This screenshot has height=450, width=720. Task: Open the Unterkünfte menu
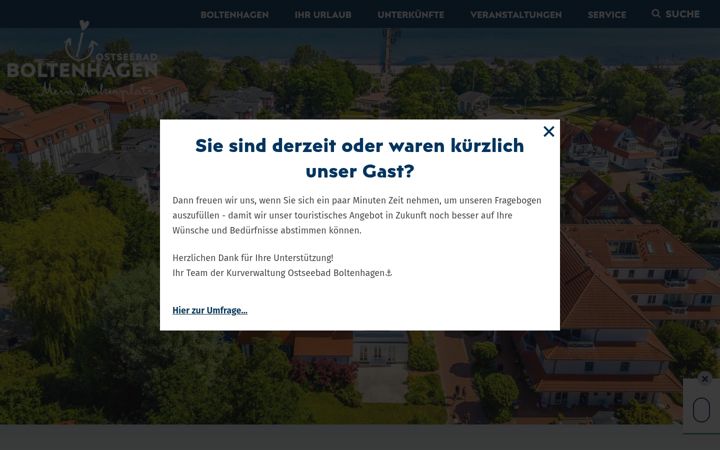(x=411, y=15)
